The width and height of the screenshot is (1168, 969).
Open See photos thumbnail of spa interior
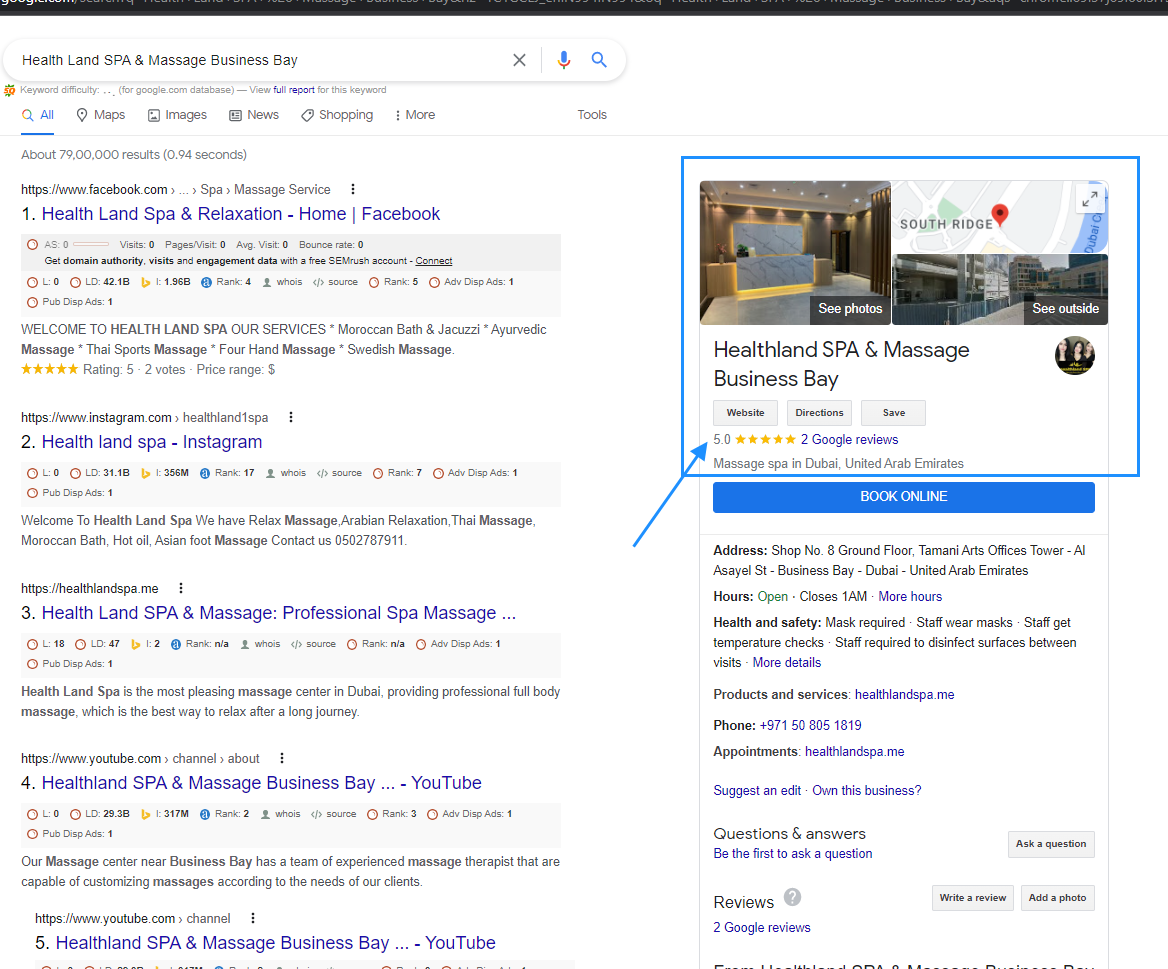(x=795, y=252)
